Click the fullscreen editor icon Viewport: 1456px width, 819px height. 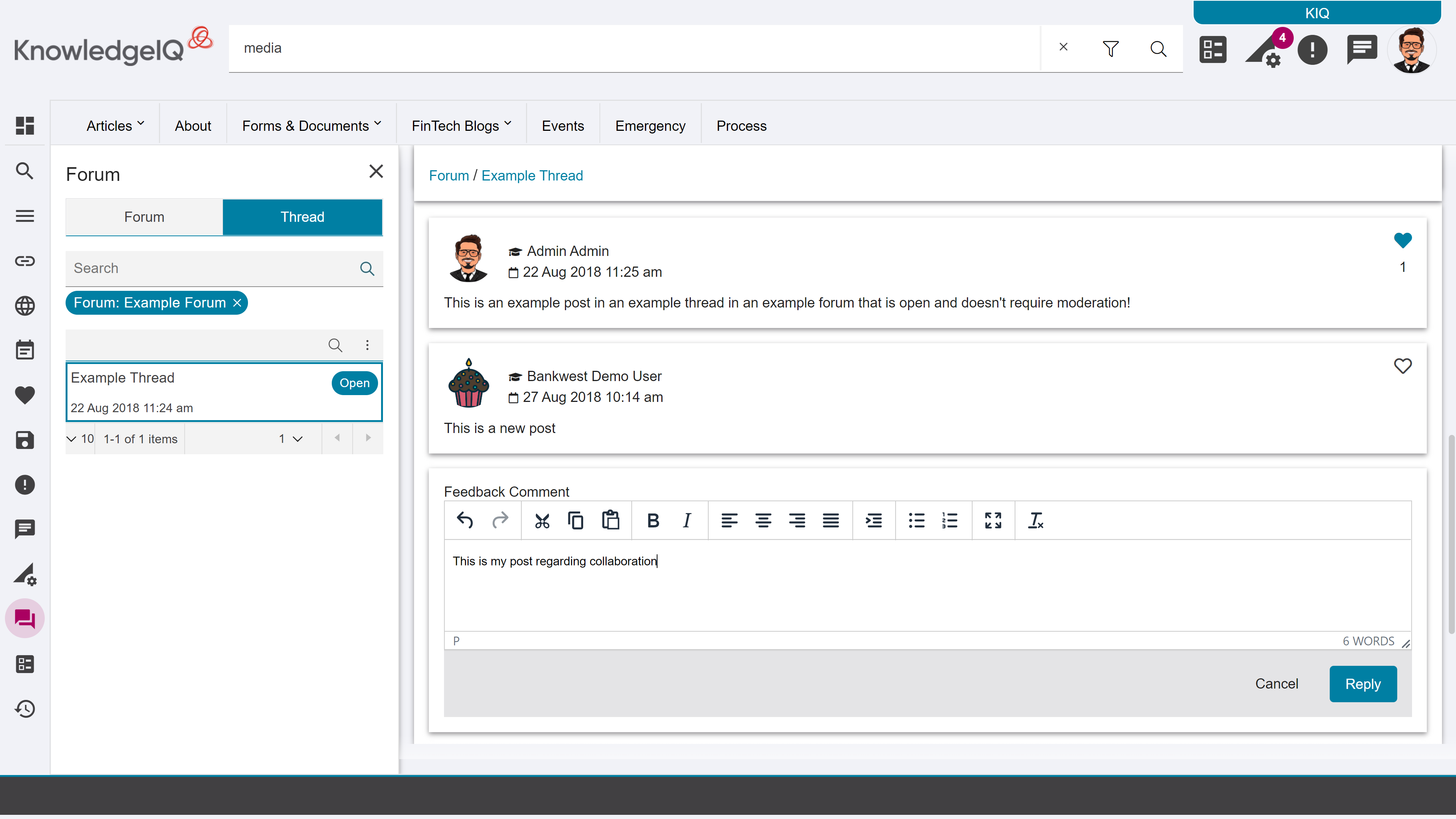click(x=993, y=520)
